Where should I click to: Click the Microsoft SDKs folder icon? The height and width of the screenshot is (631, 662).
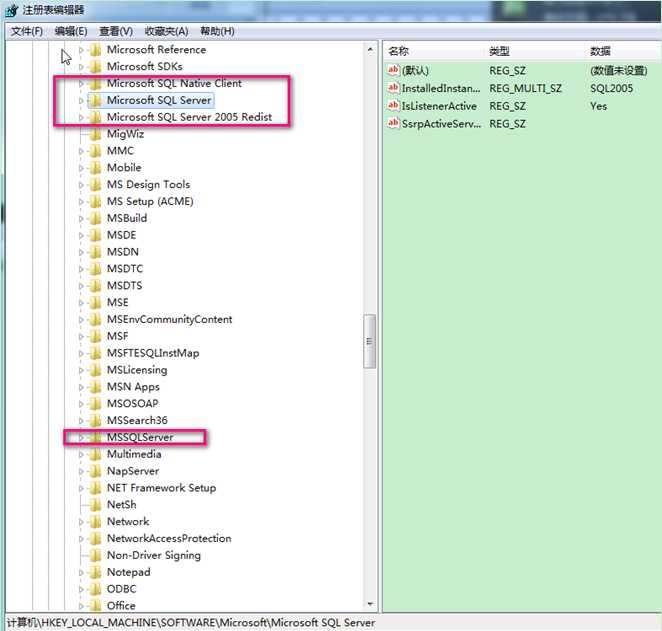pos(96,67)
